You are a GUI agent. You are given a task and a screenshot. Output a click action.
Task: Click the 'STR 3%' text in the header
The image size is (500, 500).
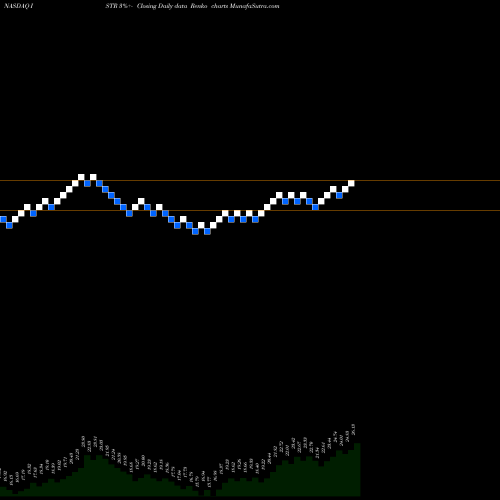click(117, 6)
